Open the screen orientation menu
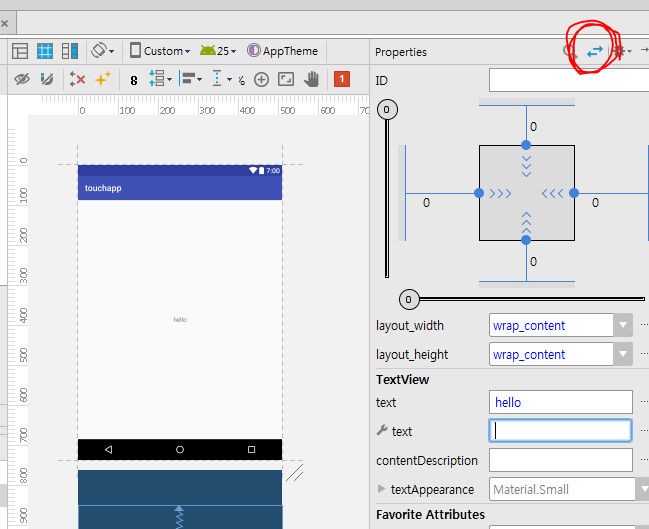This screenshot has width=649, height=529. 103,51
